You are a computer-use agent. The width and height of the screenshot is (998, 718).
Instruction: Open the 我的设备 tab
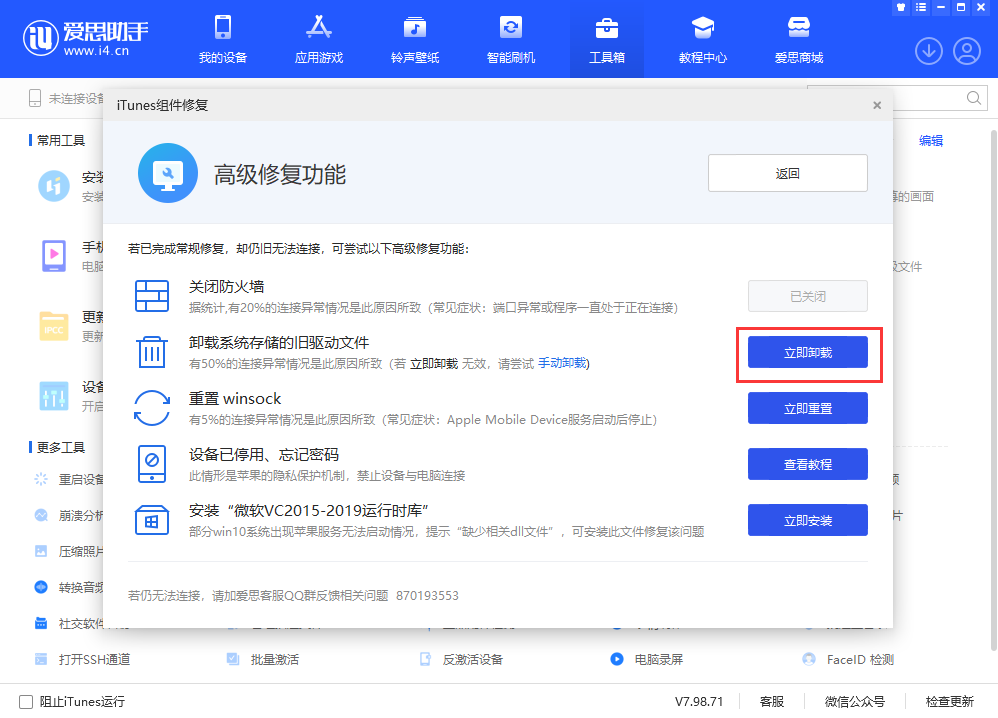(x=223, y=40)
